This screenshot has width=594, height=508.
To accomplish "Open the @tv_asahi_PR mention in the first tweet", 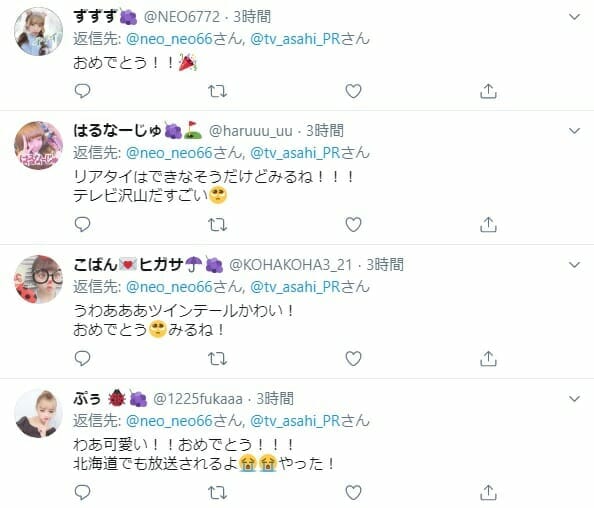I will pos(295,39).
